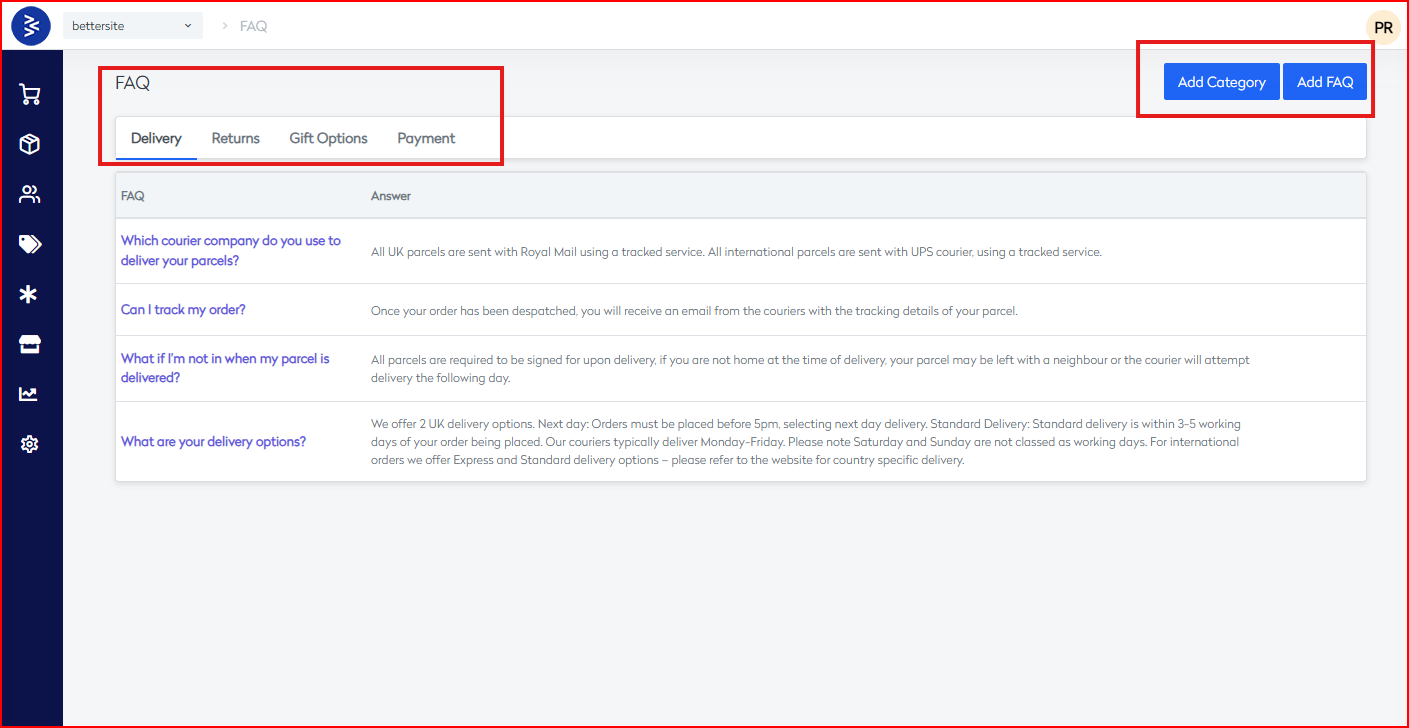Expand the bettersite site selector dropdown

pyautogui.click(x=132, y=26)
